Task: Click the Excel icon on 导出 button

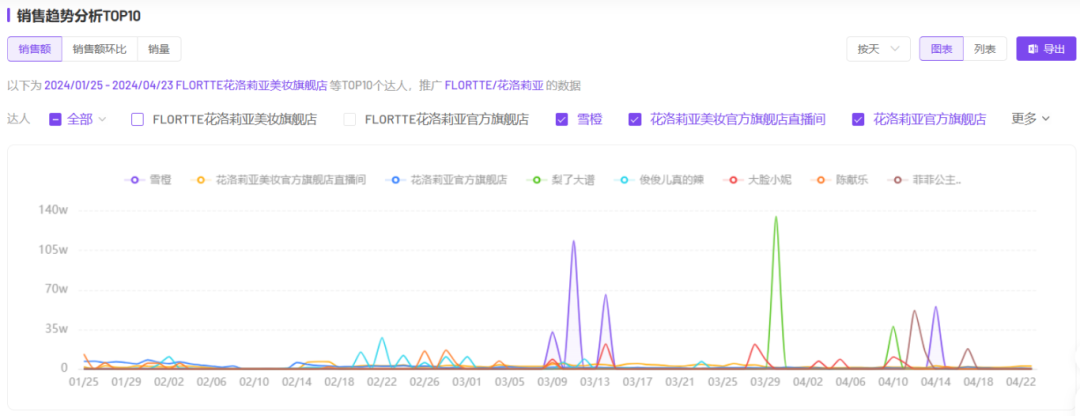Action: (1033, 49)
